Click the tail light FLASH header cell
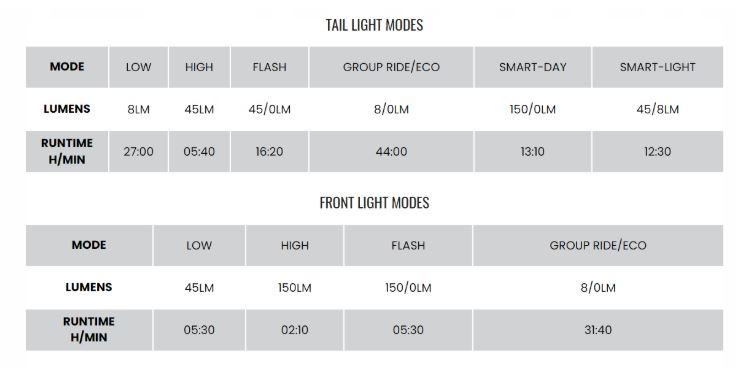 tap(269, 67)
